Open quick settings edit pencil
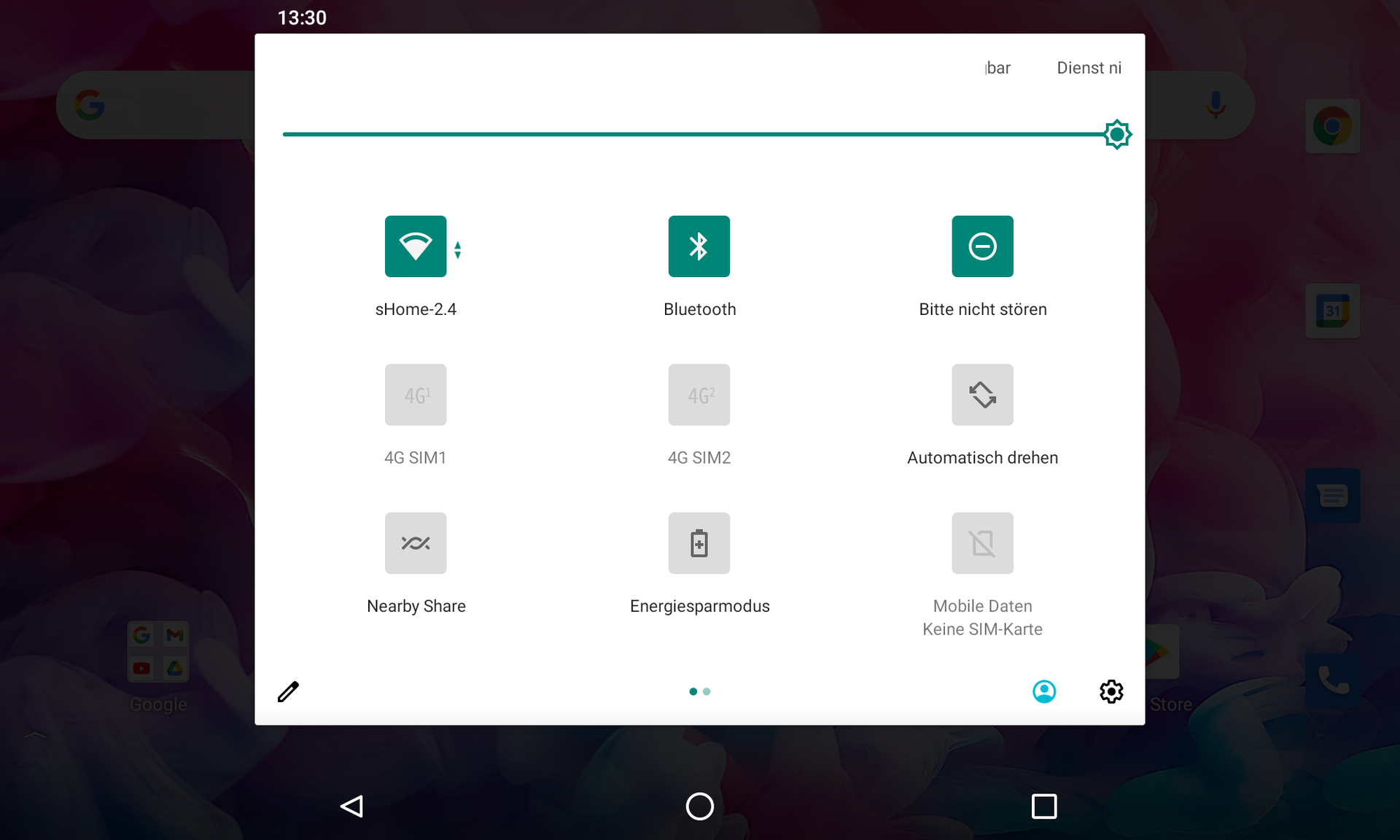Screen dimensions: 1400x840 pos(288,691)
